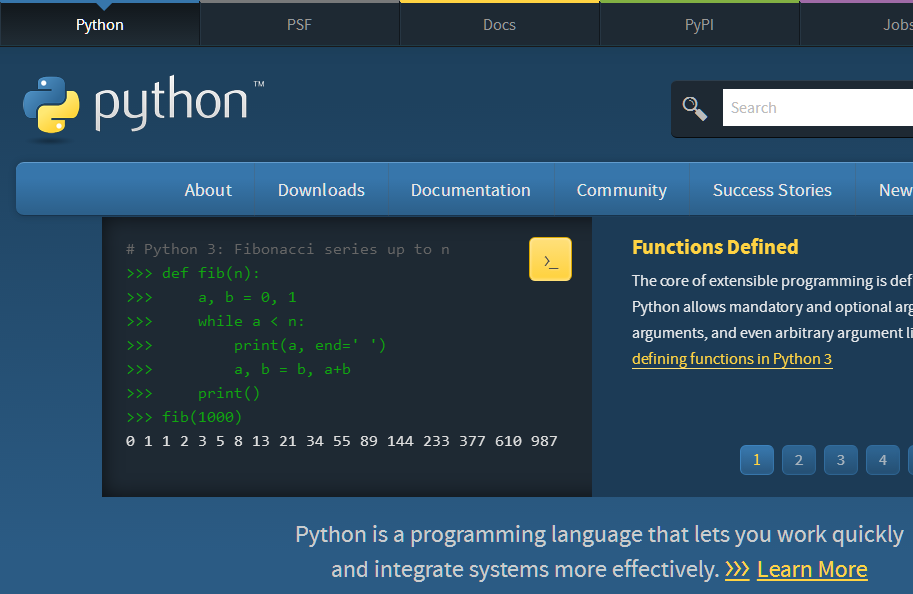Click the Learn More link
Image resolution: width=913 pixels, height=594 pixels.
coord(812,570)
